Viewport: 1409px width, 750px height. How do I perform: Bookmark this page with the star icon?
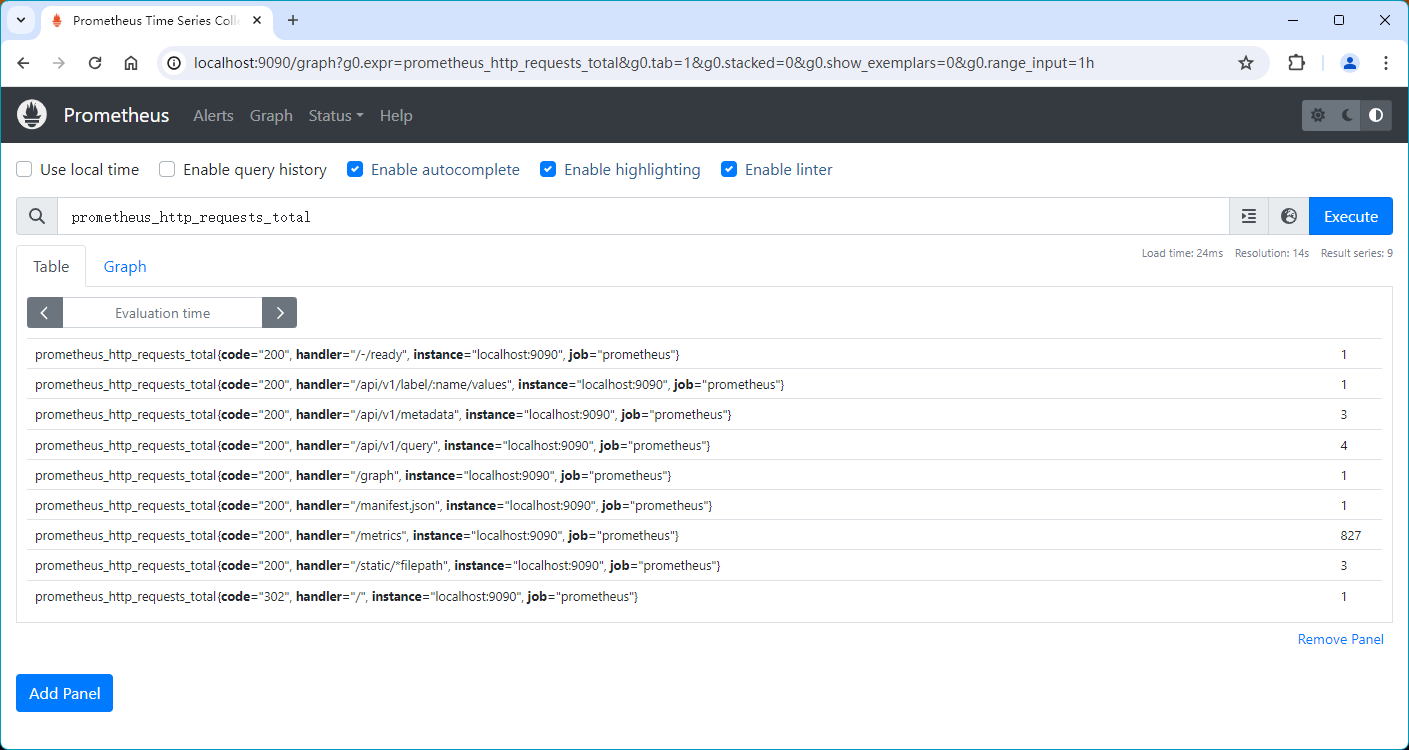click(1246, 63)
